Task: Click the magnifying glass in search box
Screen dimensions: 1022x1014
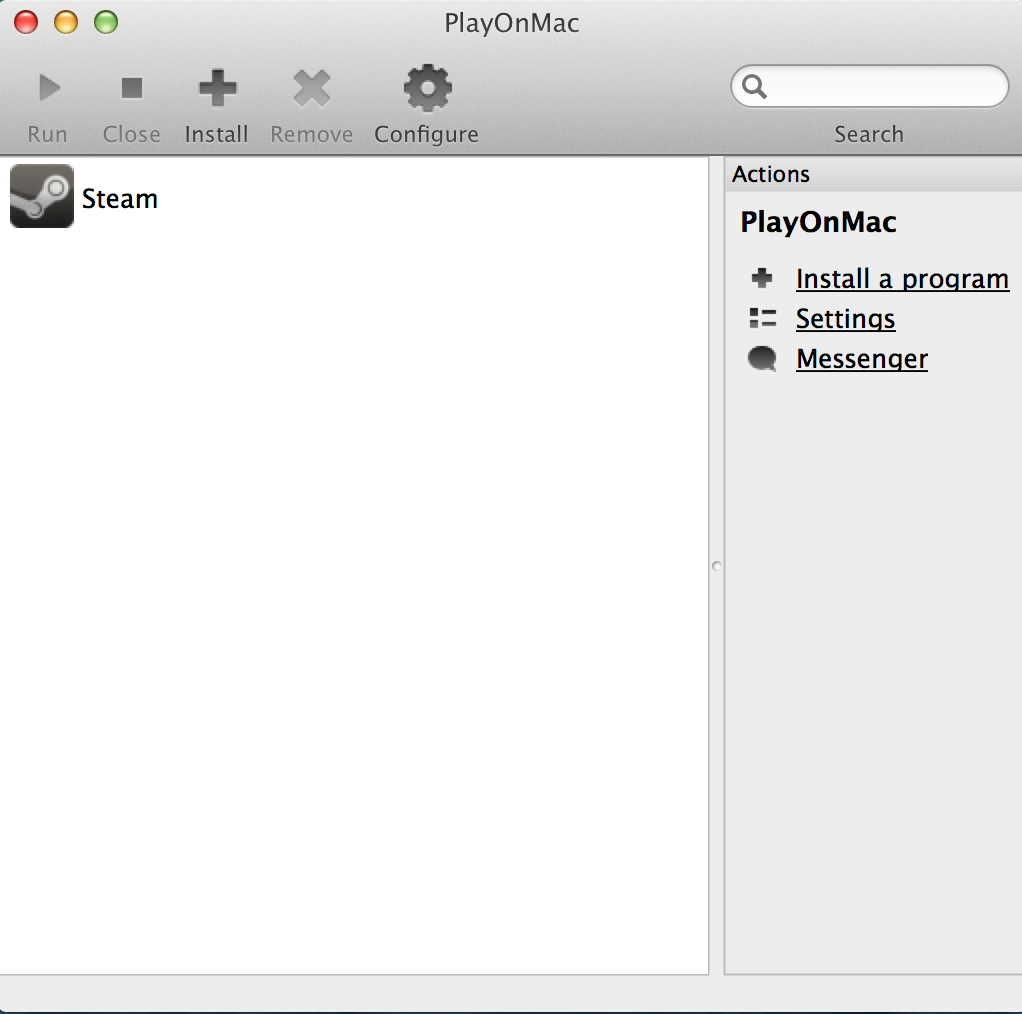Action: [x=754, y=86]
